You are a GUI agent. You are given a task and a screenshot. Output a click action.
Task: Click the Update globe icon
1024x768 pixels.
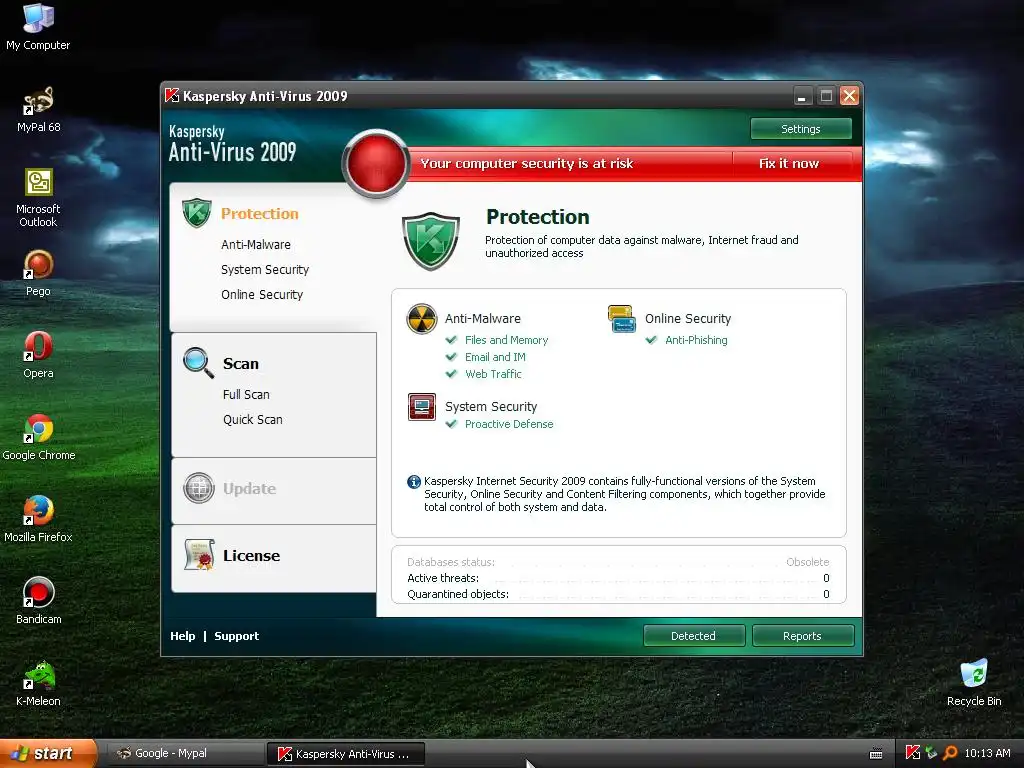199,488
